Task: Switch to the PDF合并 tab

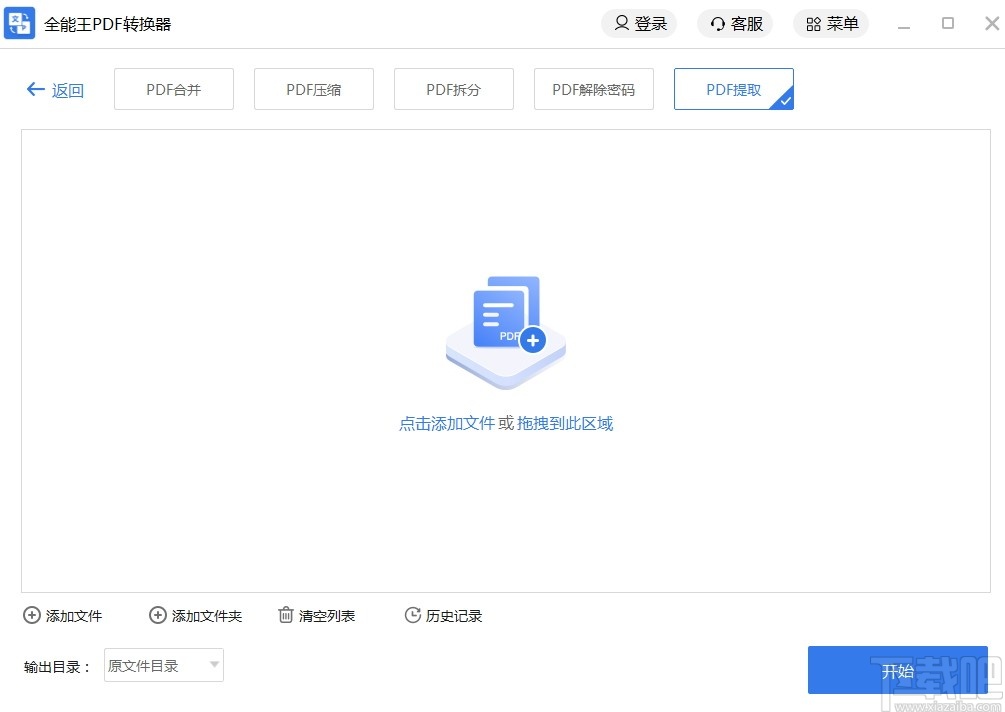Action: pyautogui.click(x=173, y=88)
